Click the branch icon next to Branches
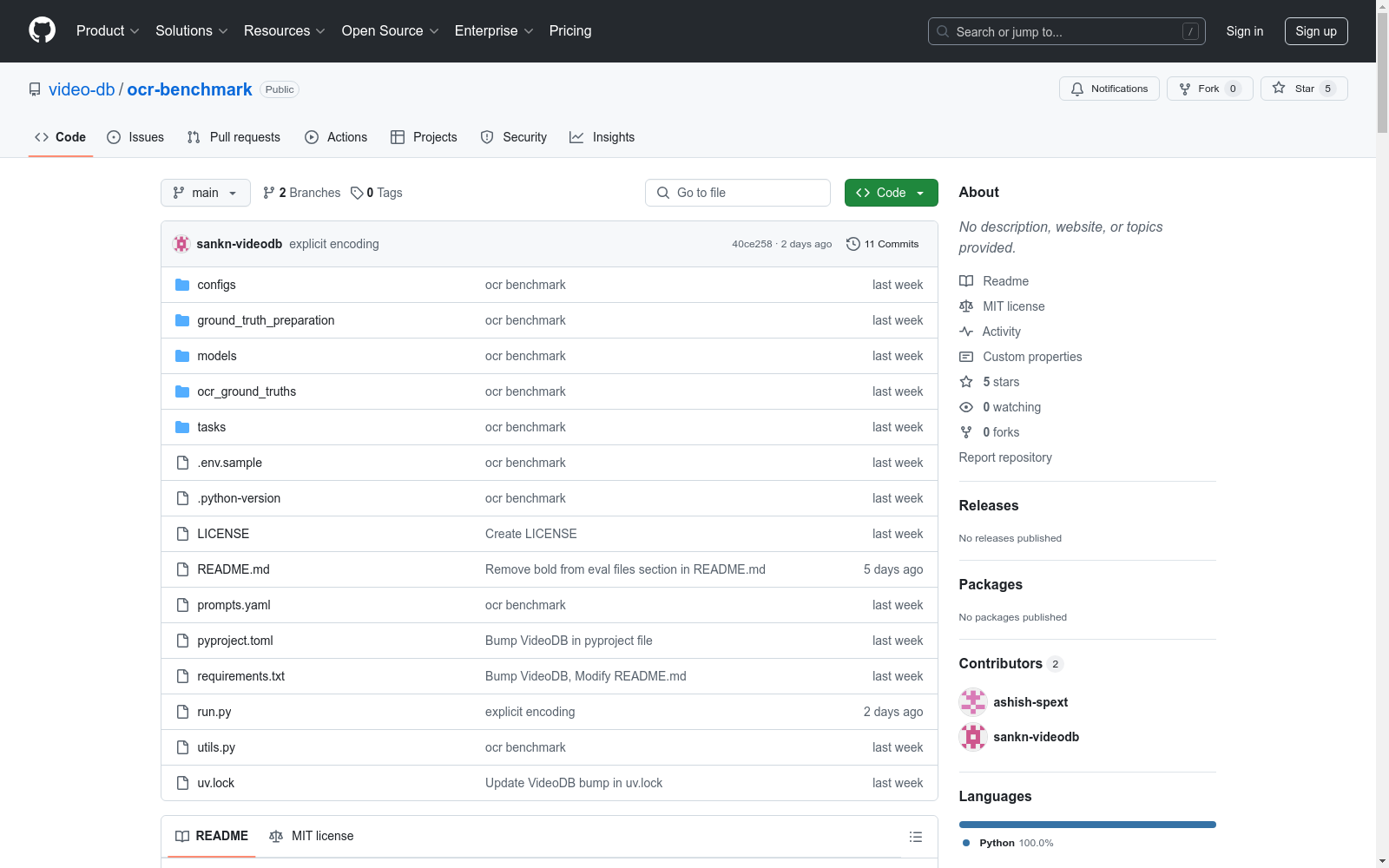Viewport: 1389px width, 868px height. point(269,193)
